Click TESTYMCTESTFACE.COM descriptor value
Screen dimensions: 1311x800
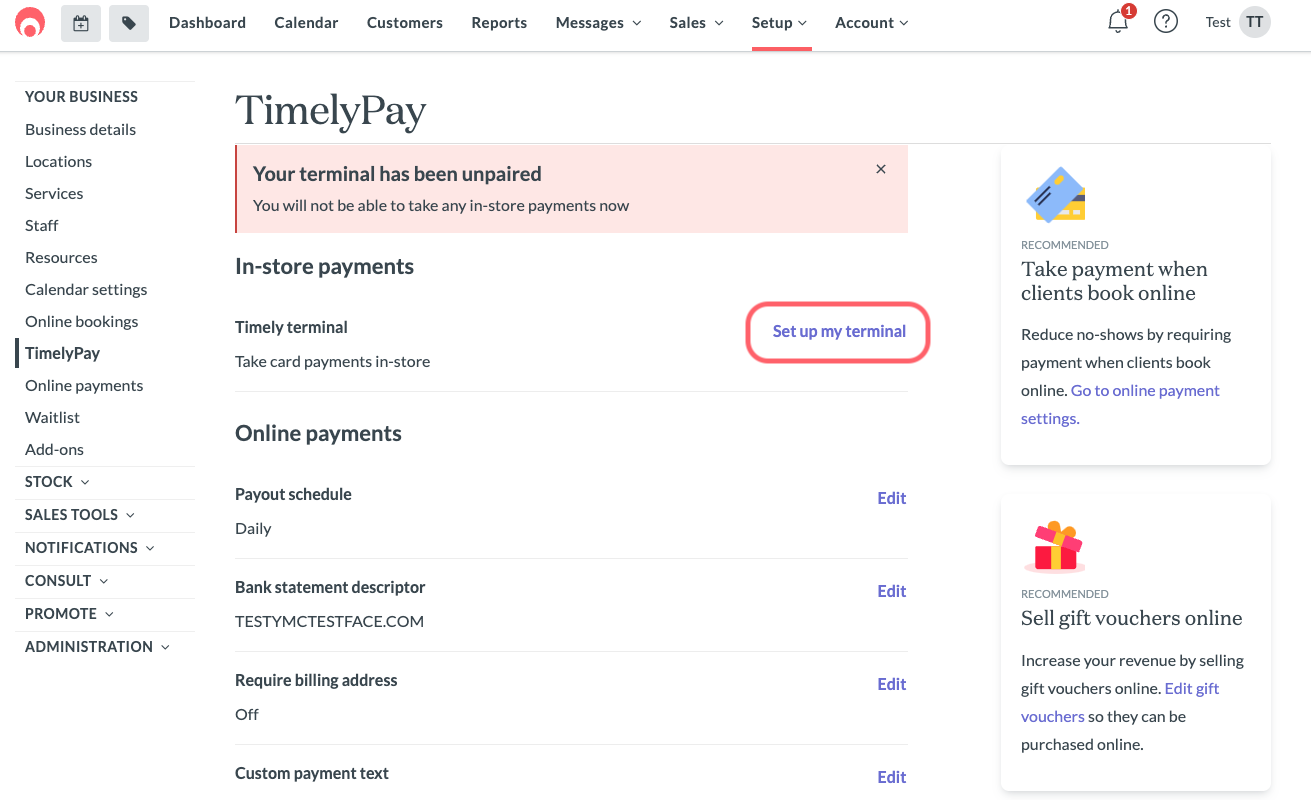pyautogui.click(x=329, y=621)
